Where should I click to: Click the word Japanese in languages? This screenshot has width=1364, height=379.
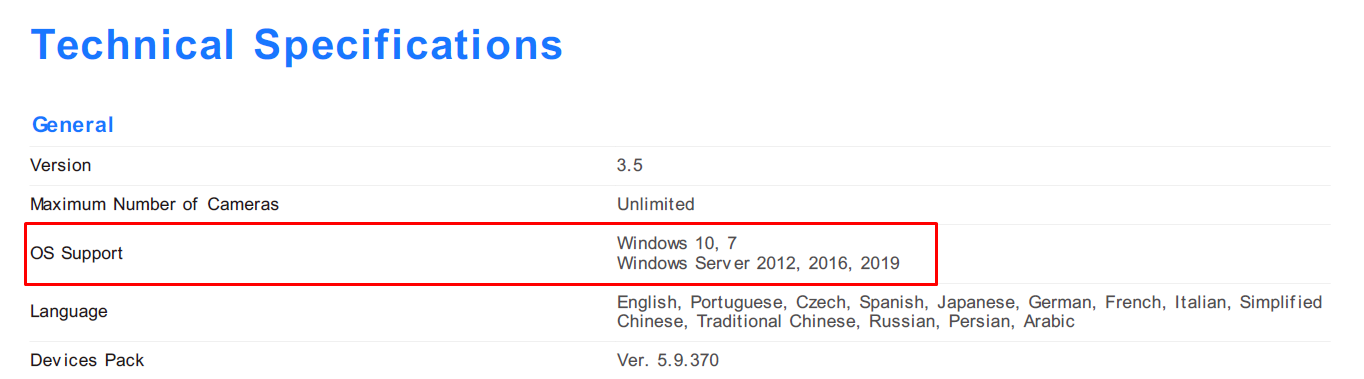pyautogui.click(x=977, y=302)
